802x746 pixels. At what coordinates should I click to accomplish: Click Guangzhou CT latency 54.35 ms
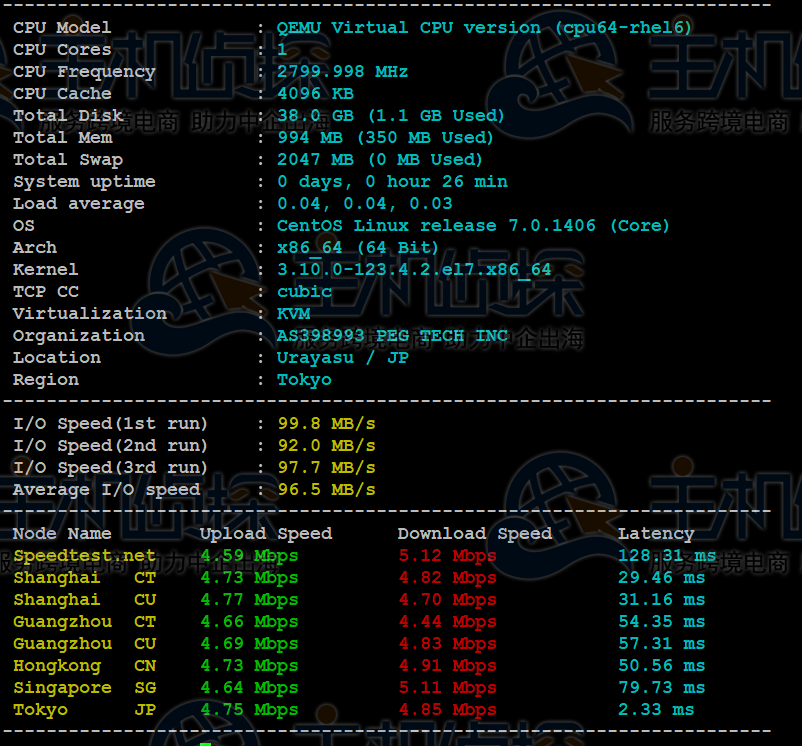[x=661, y=621]
